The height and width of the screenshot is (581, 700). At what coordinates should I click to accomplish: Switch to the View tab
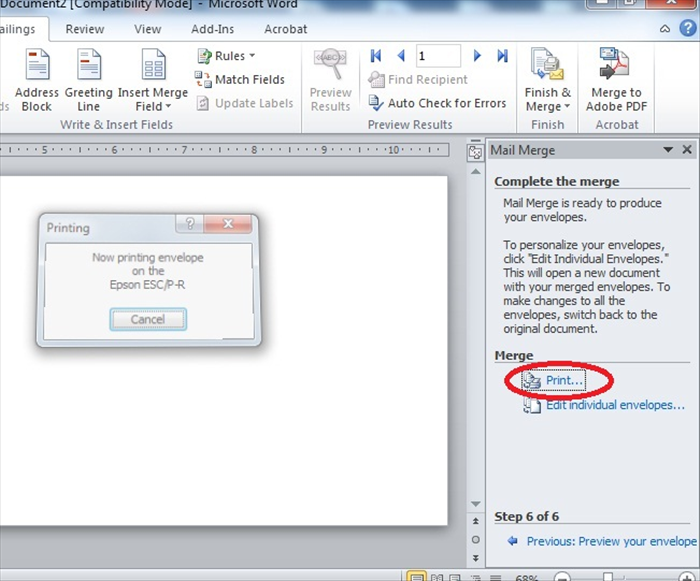tap(147, 29)
